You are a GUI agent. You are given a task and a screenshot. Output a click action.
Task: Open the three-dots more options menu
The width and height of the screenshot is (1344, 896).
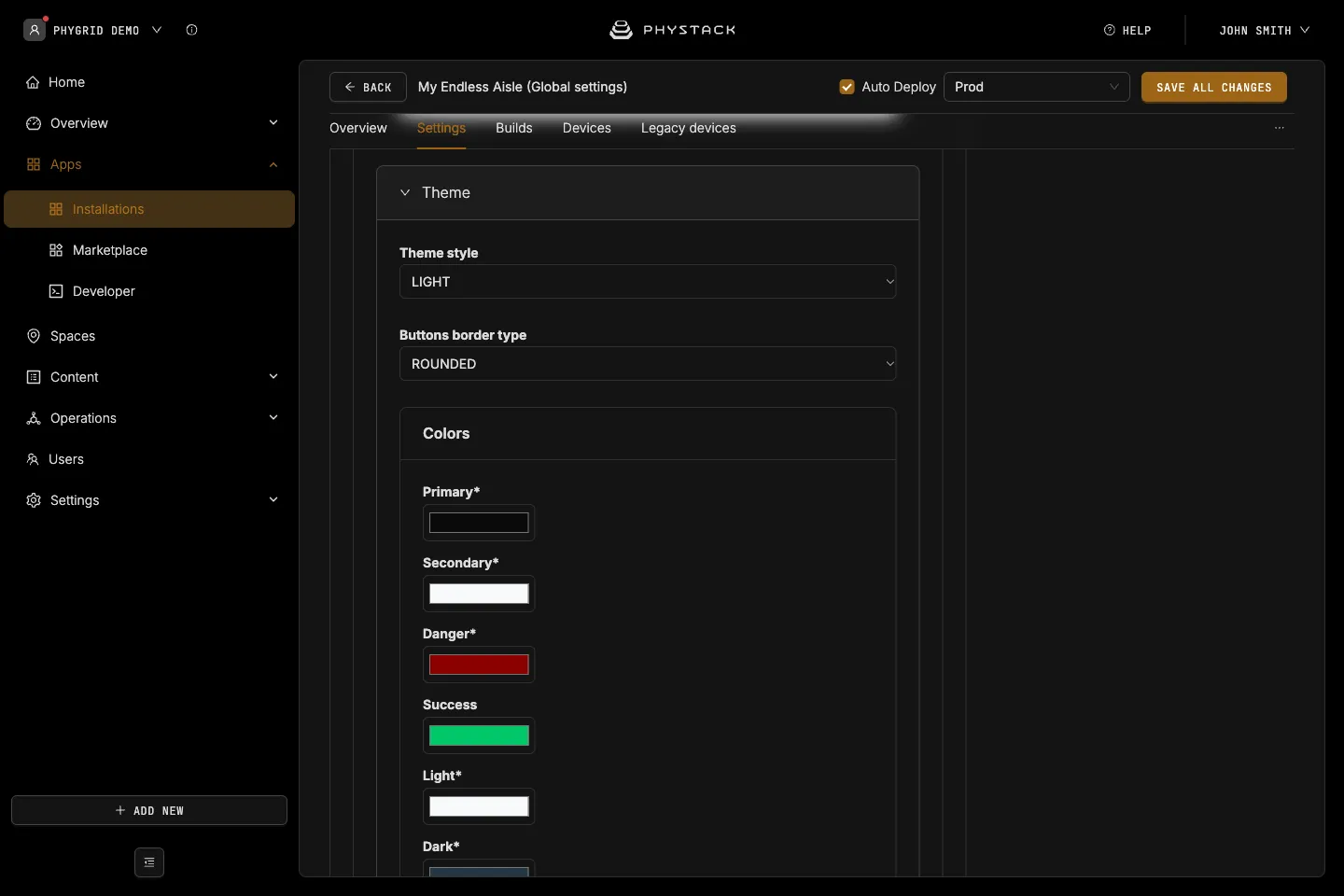[1280, 128]
